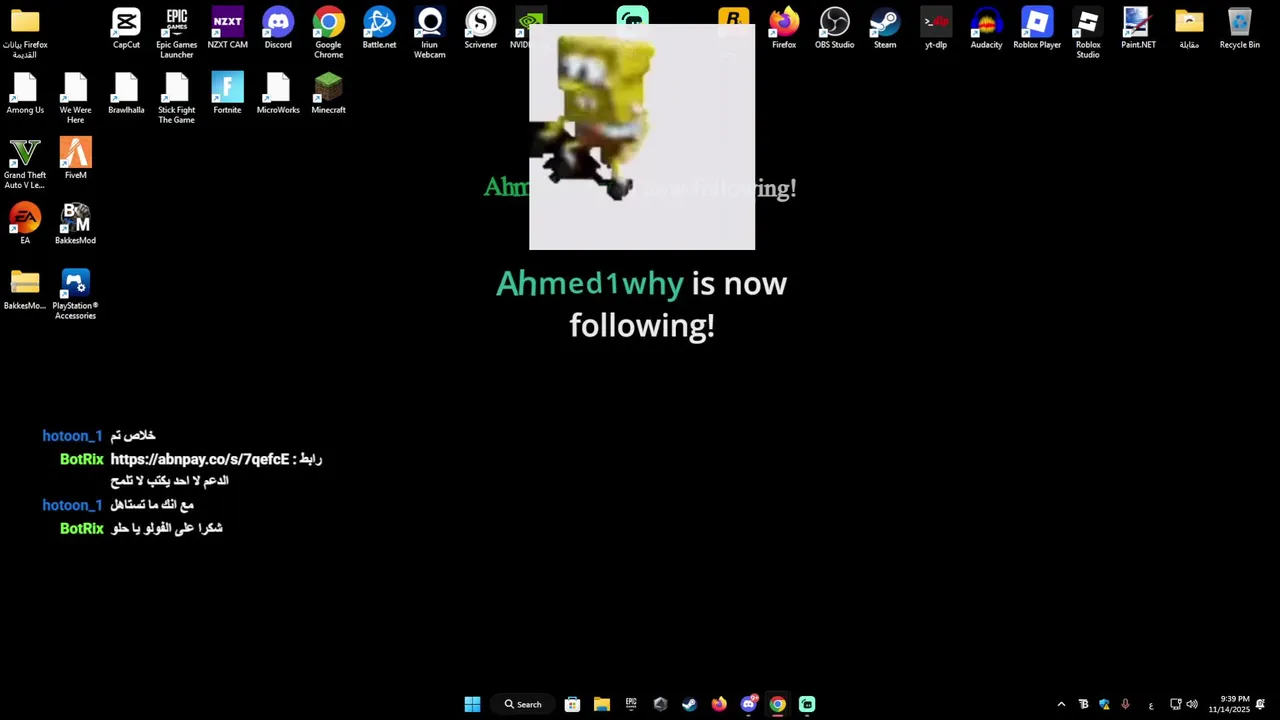Click the taskbar Search box

(523, 704)
